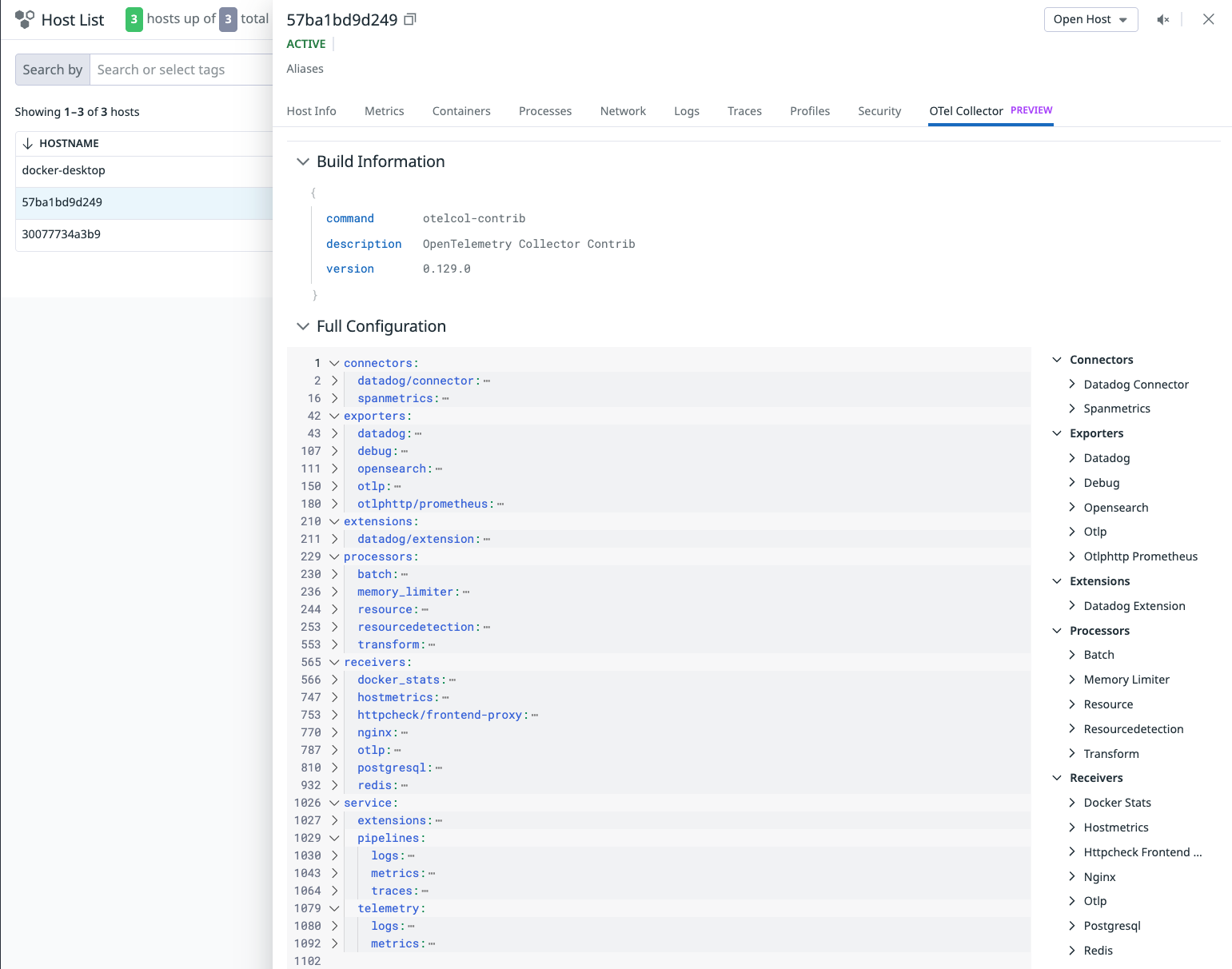Collapse Extensions in the outline tree
Screen dimensions: 1232x969
point(1057,581)
